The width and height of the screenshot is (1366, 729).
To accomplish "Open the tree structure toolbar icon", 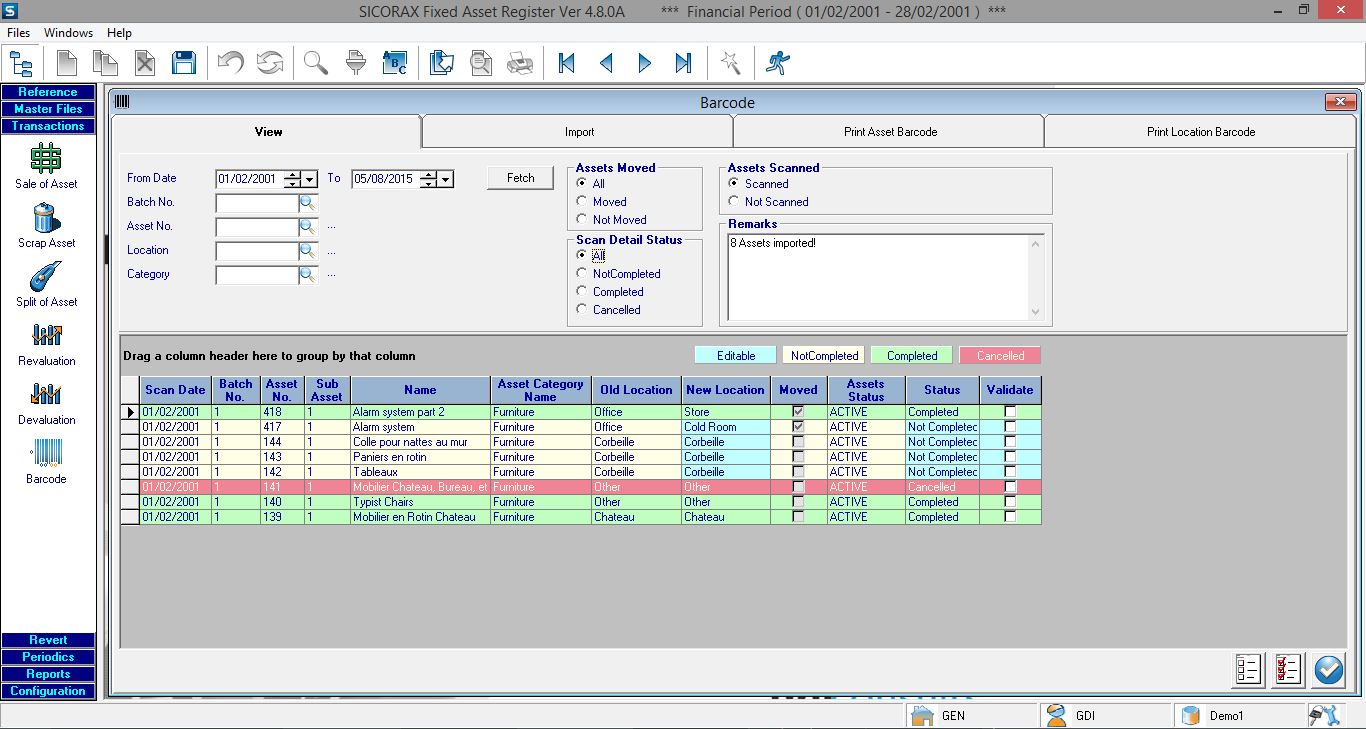I will coord(21,64).
